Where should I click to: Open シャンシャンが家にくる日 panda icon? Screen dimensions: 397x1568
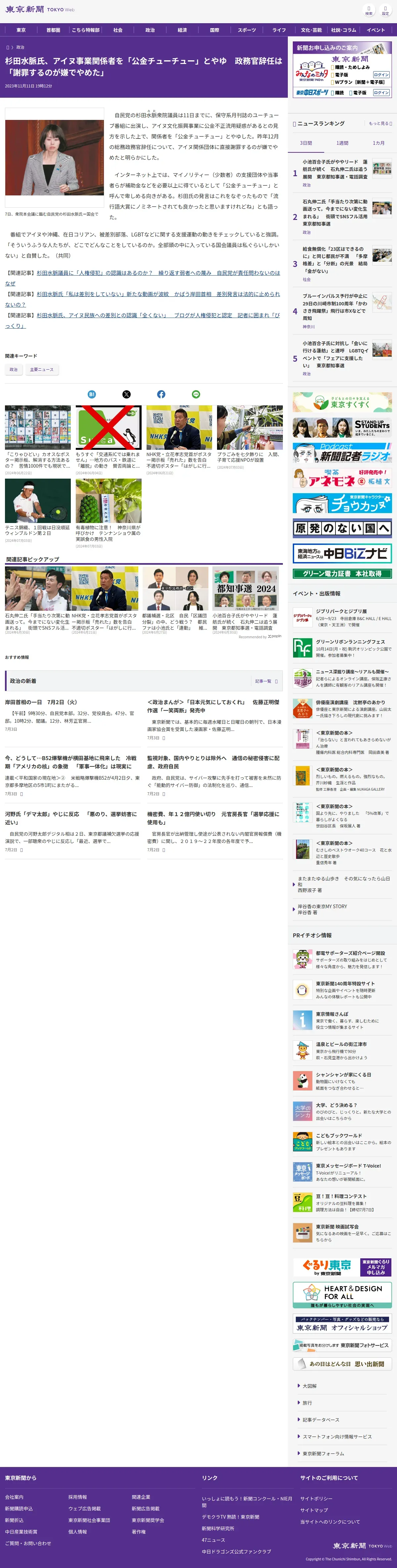click(302, 1080)
